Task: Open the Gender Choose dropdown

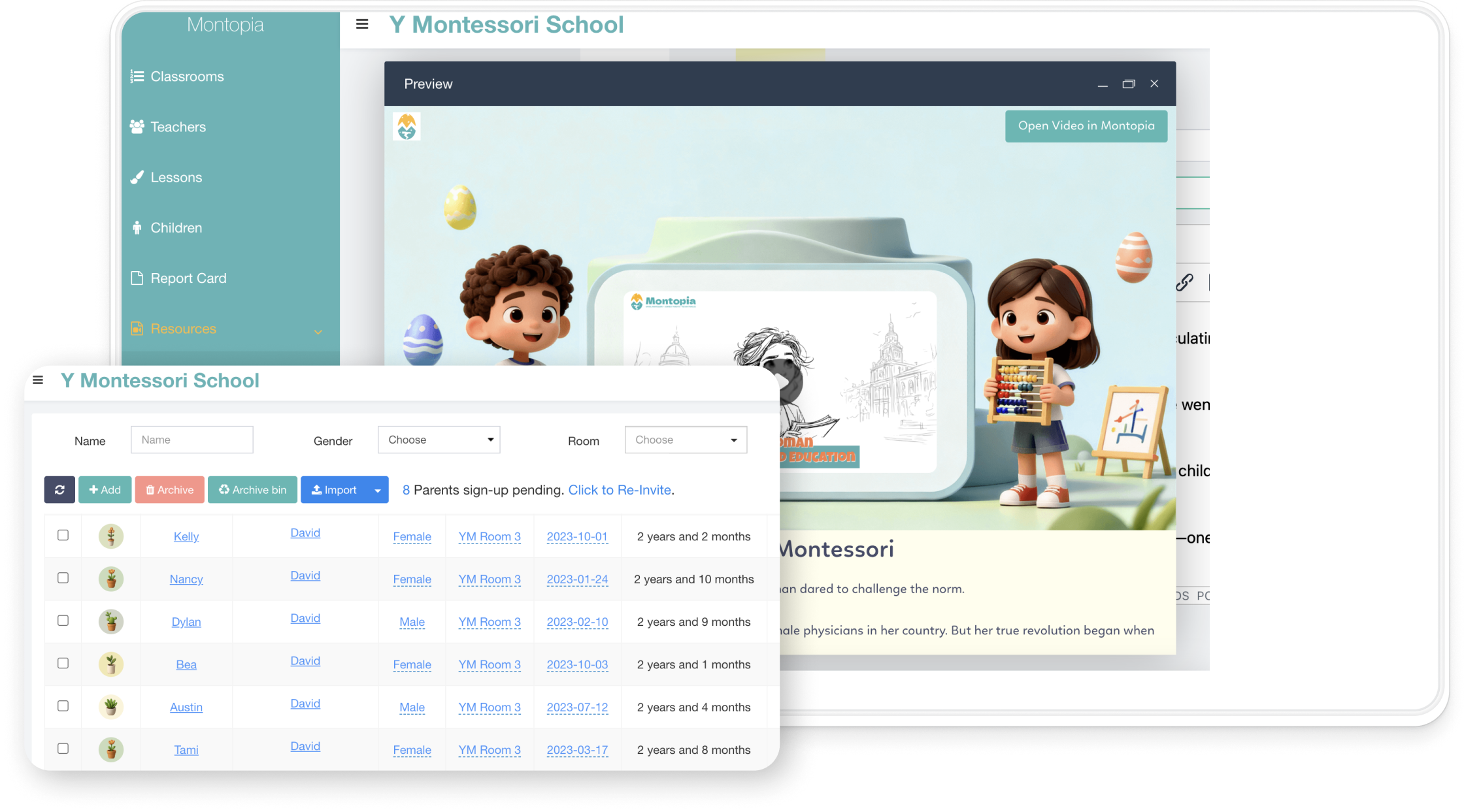Action: (x=439, y=440)
